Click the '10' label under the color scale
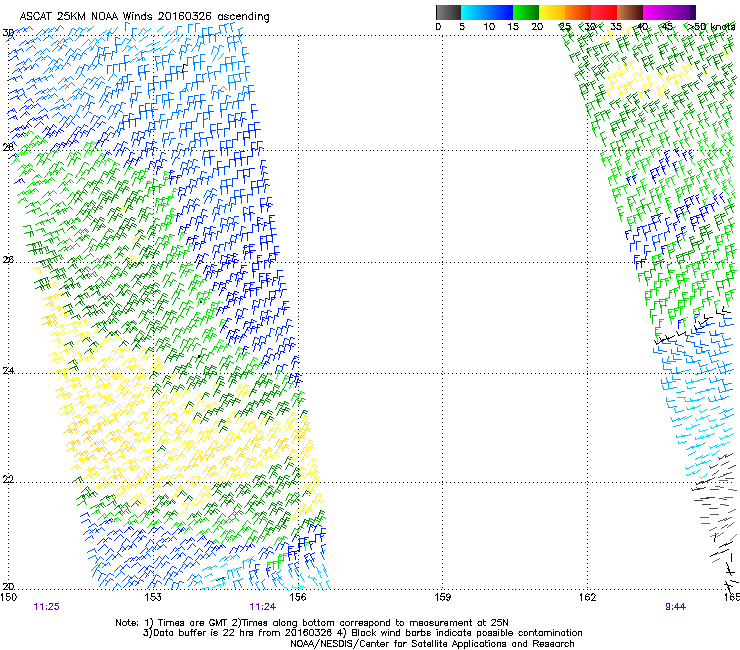This screenshot has height=650, width=740. pyautogui.click(x=489, y=27)
